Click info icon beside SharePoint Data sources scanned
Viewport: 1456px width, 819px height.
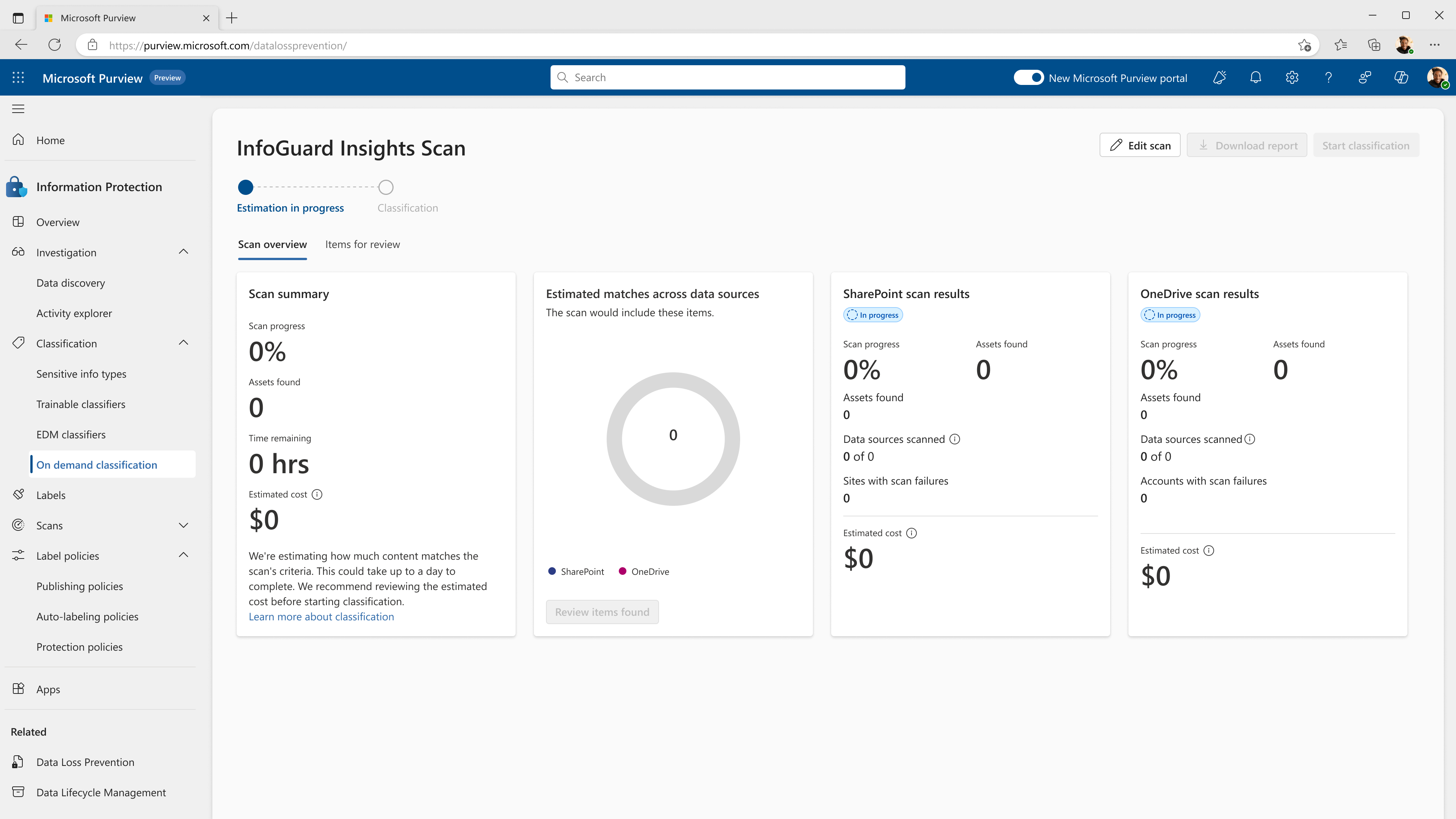pyautogui.click(x=955, y=439)
